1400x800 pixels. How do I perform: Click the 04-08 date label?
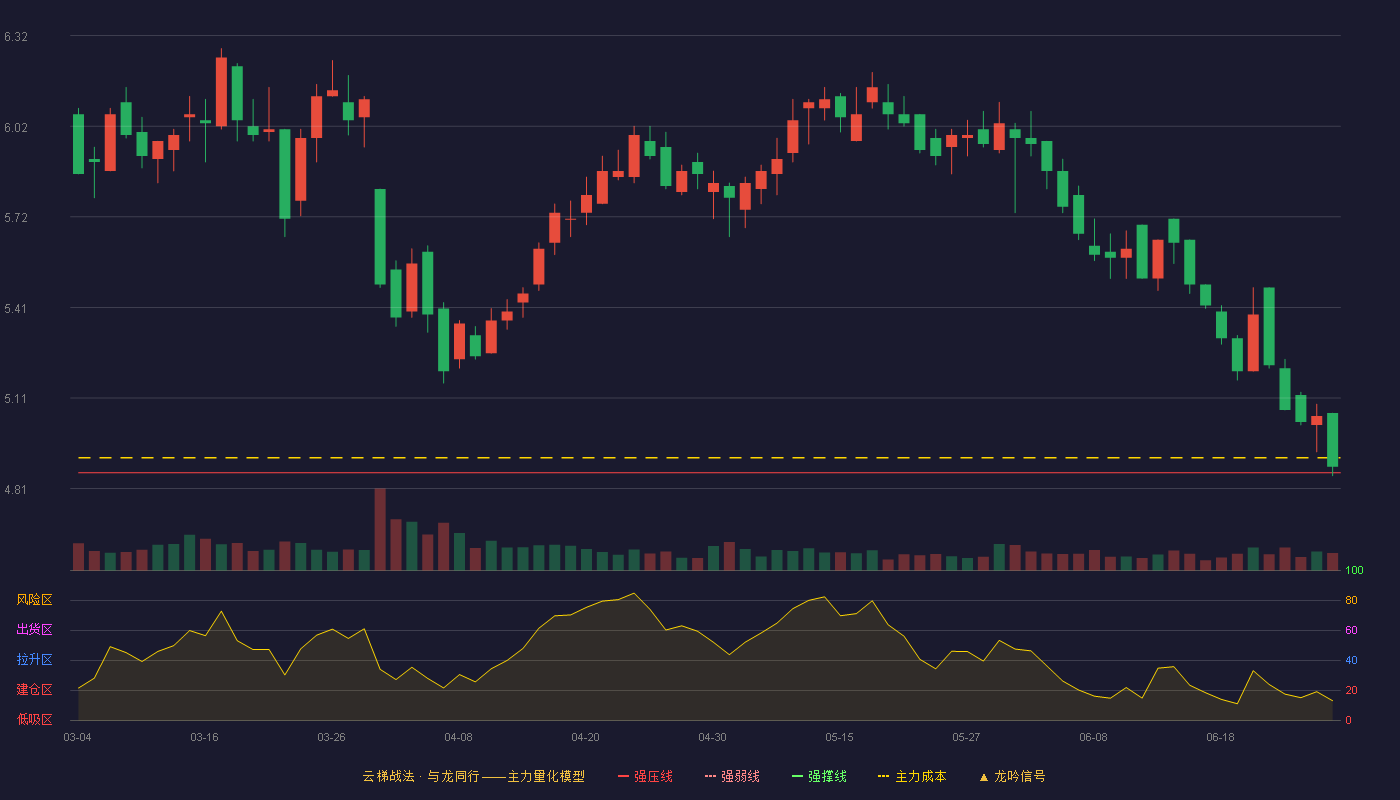pyautogui.click(x=458, y=737)
